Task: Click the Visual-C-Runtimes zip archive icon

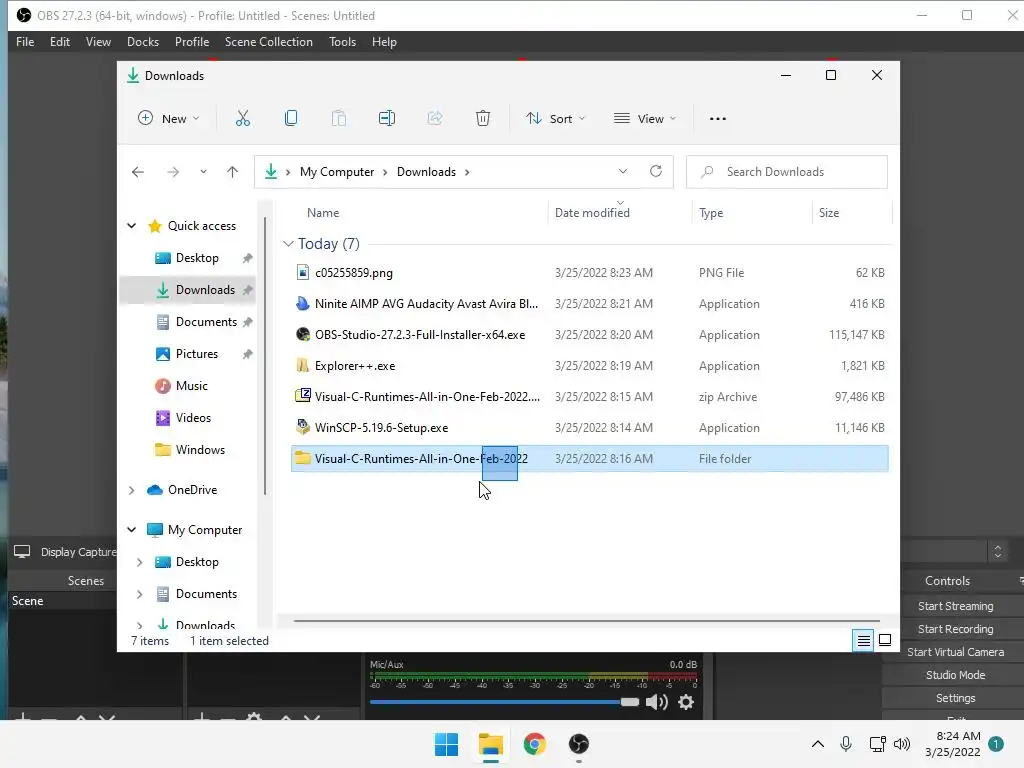Action: 302,396
